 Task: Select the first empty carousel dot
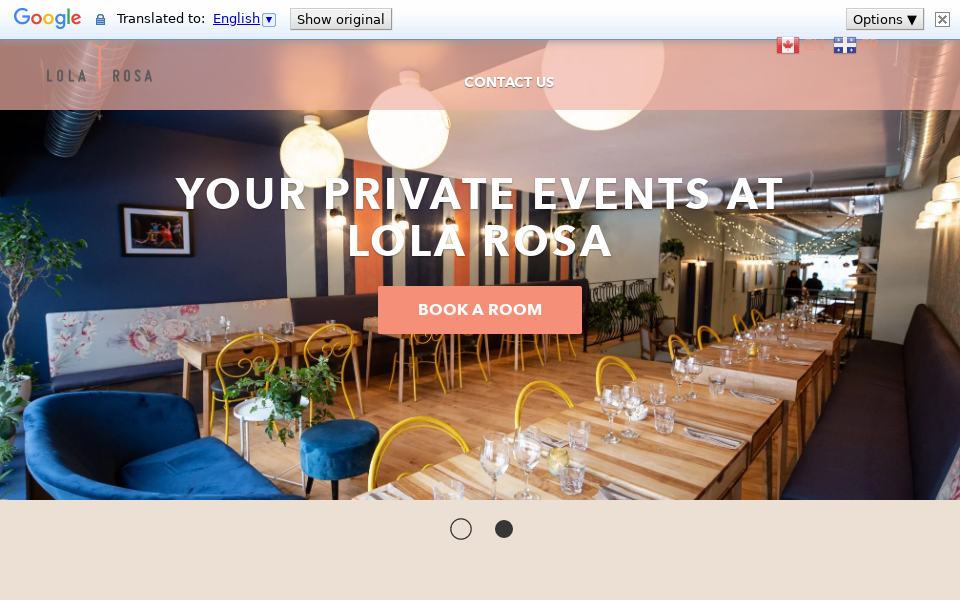pyautogui.click(x=461, y=529)
